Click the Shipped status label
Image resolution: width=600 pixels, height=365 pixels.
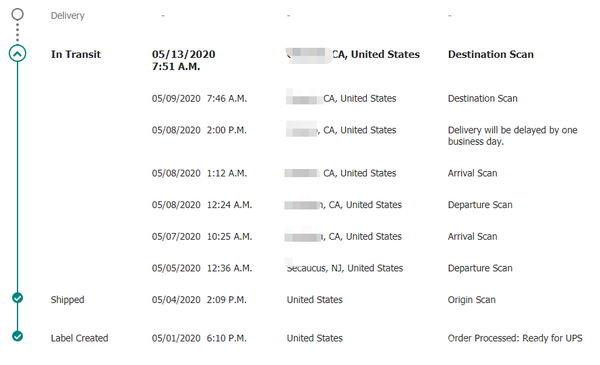click(x=67, y=300)
